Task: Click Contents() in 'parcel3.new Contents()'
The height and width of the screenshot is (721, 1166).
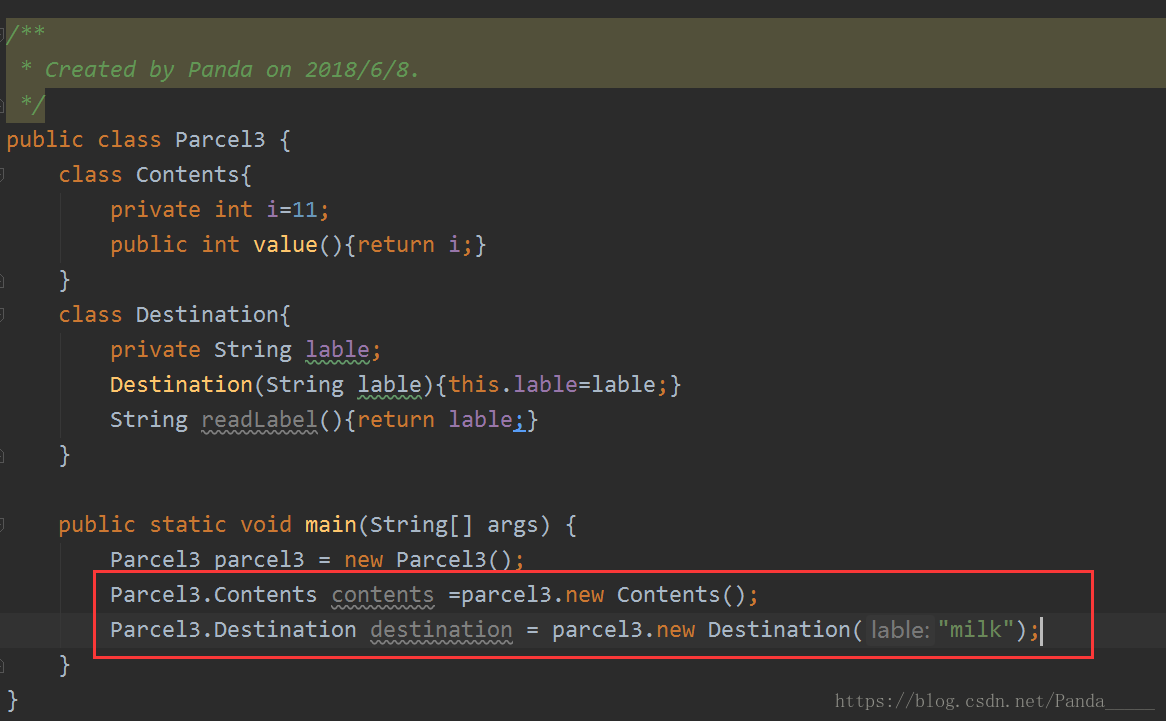Action: click(681, 595)
